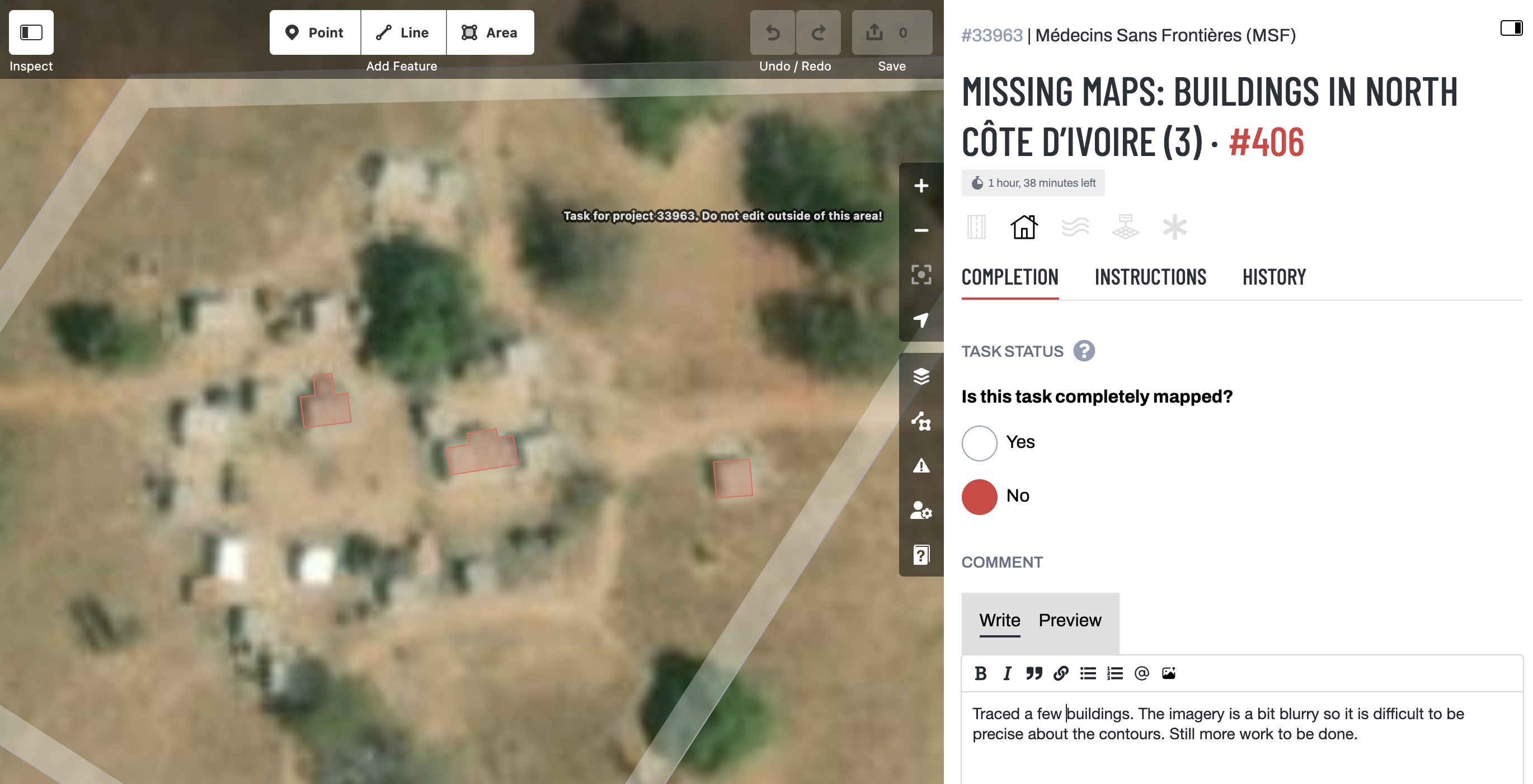Image resolution: width=1533 pixels, height=784 pixels.
Task: Insert image in comment toolbar
Action: [x=1168, y=673]
